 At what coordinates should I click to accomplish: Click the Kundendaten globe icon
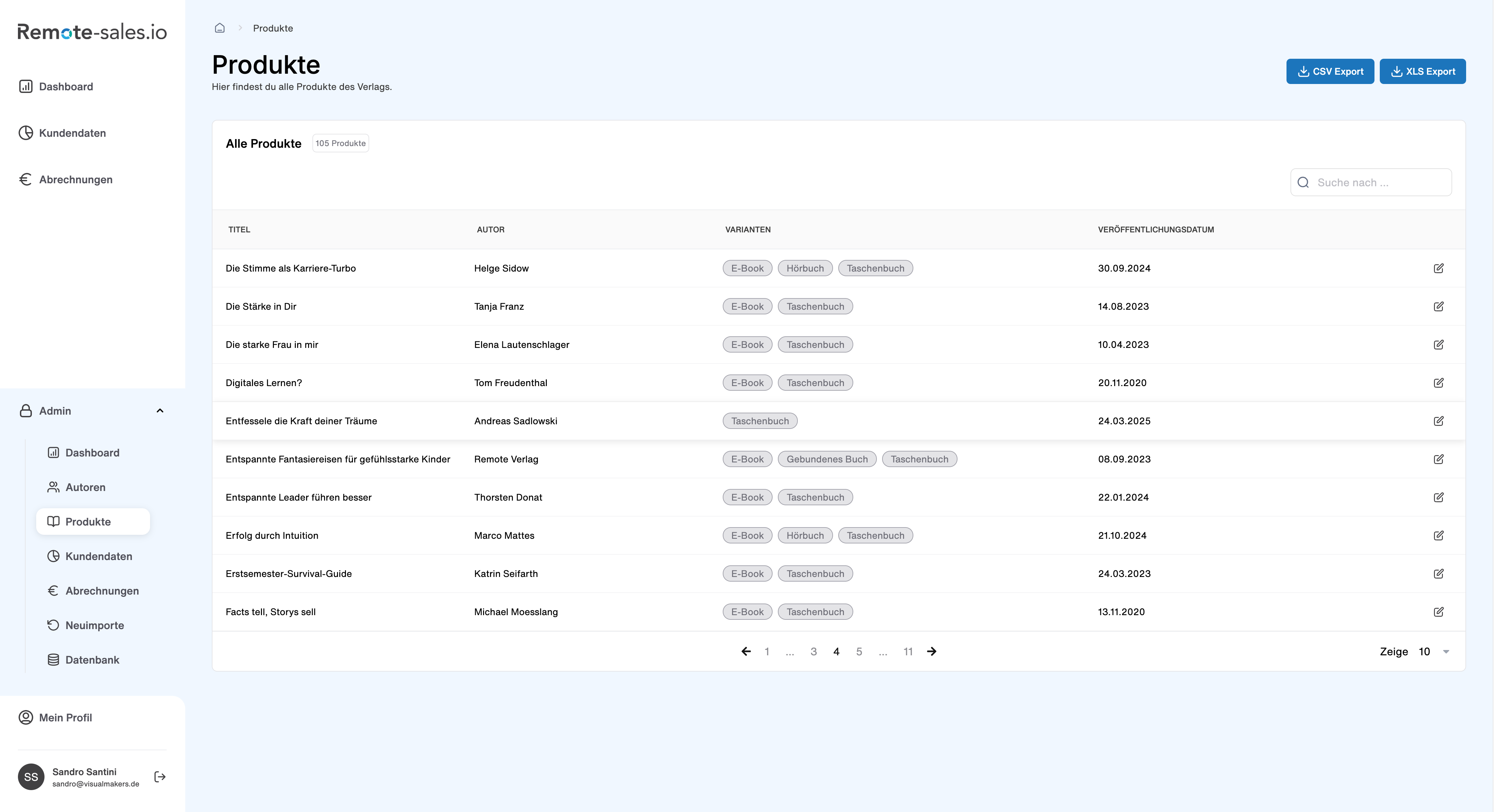(x=26, y=132)
